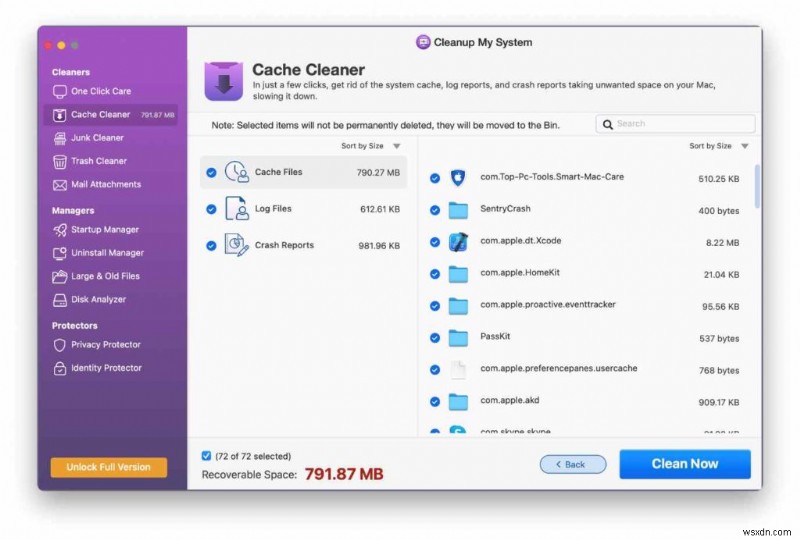The width and height of the screenshot is (800, 540).
Task: Deselect the com.apple.proactive.eventtracker checkbox
Action: point(435,306)
